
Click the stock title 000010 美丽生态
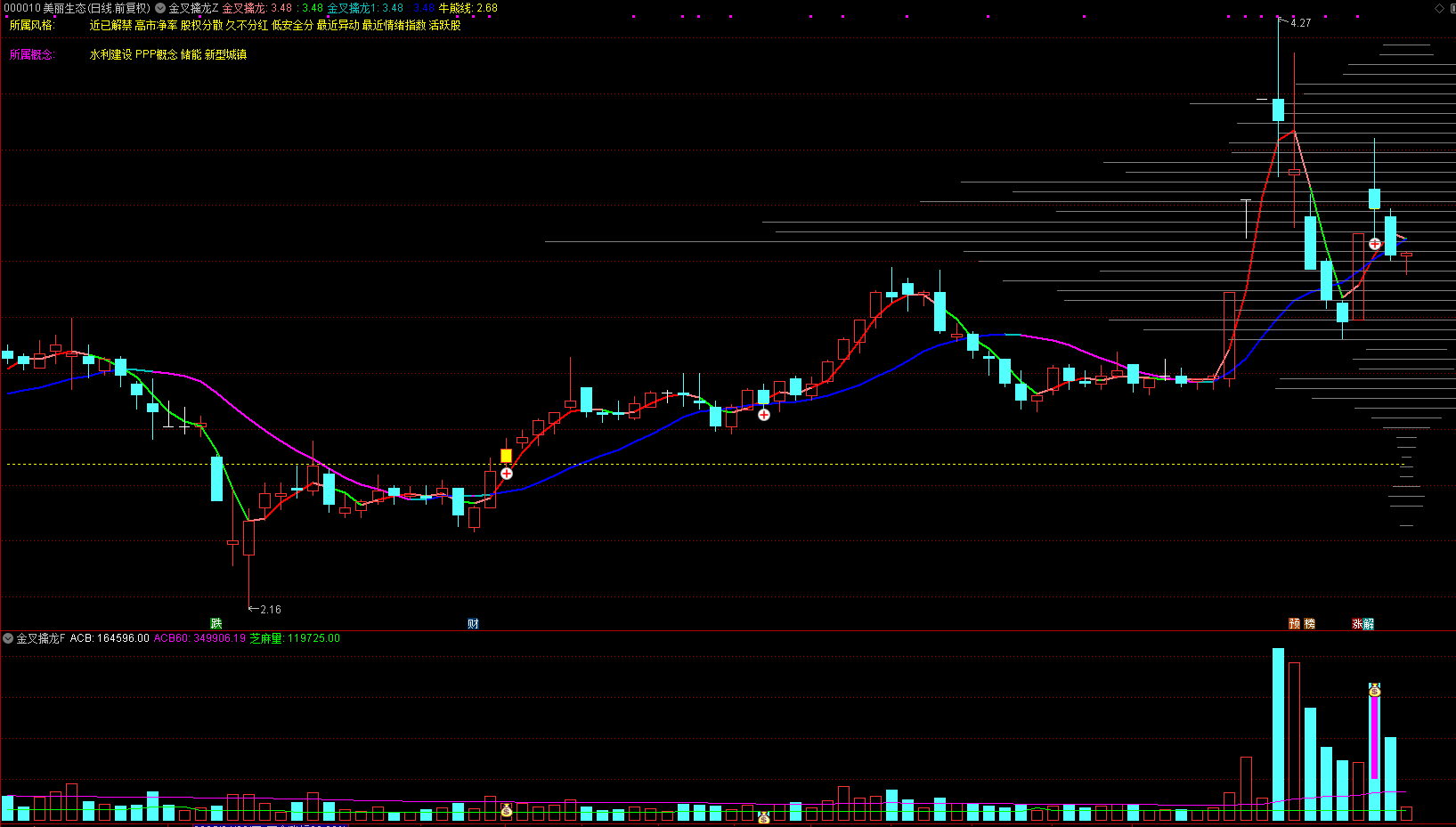(x=45, y=8)
